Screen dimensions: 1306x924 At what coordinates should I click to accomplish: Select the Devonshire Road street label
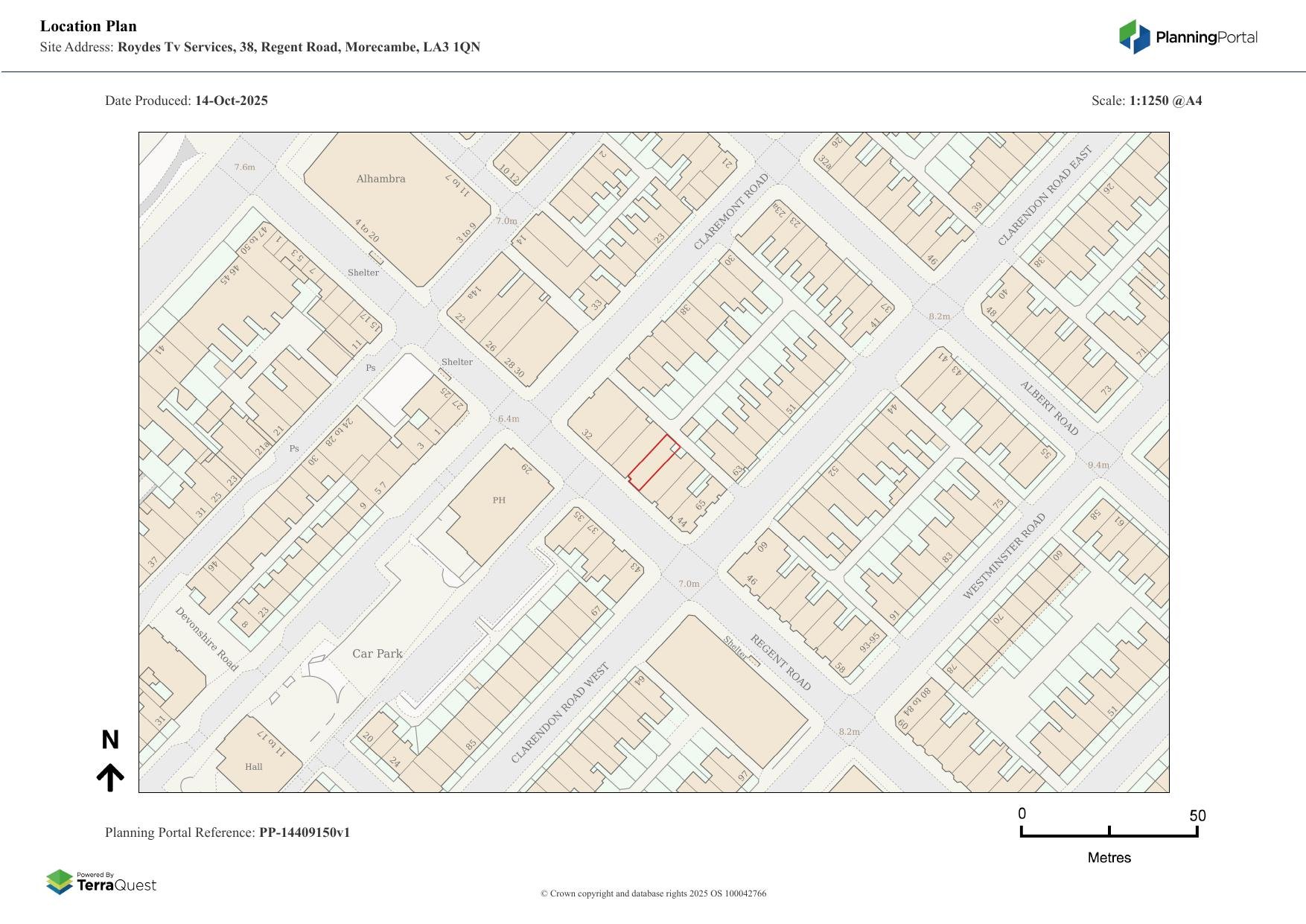click(206, 639)
